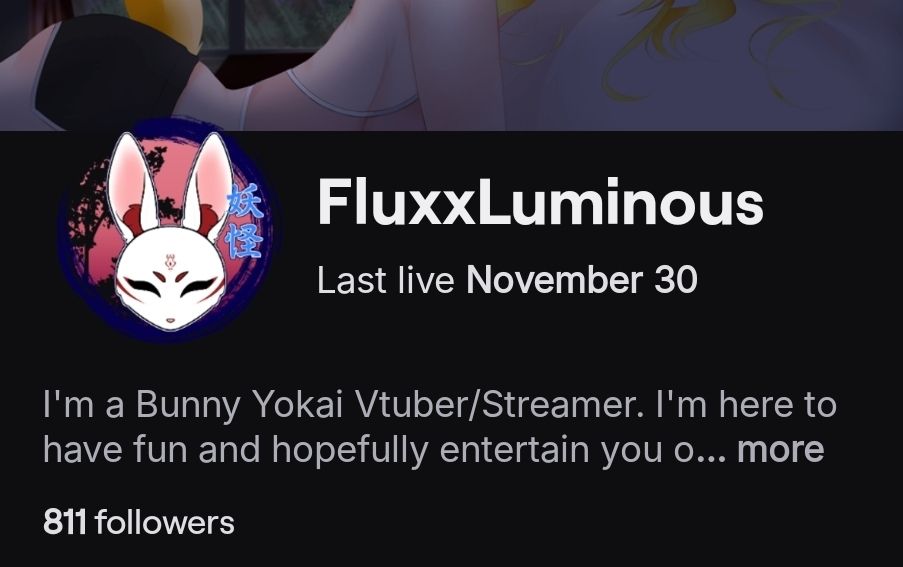This screenshot has height=567, width=903.
Task: Click the November 30 date text
Action: coord(582,280)
